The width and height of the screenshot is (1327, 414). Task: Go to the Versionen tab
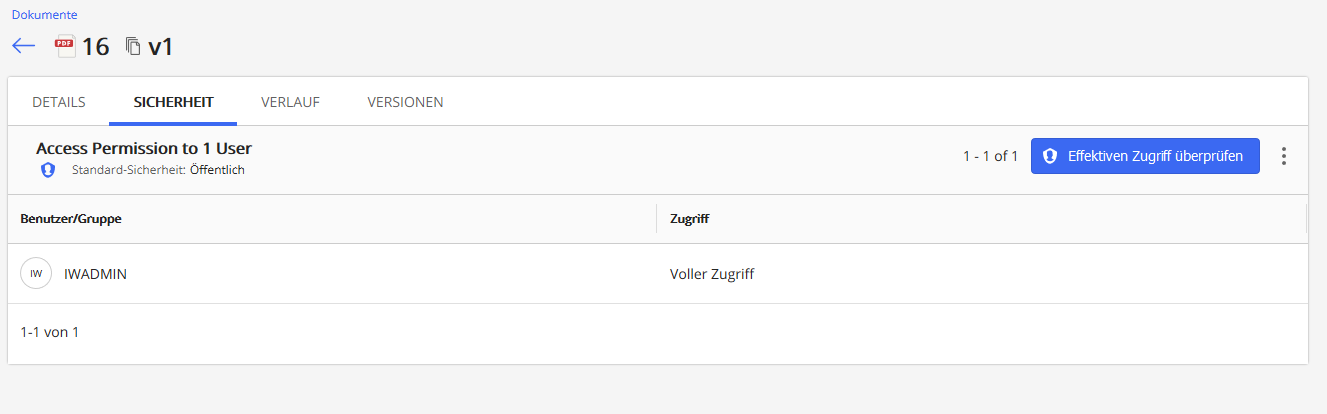(405, 102)
